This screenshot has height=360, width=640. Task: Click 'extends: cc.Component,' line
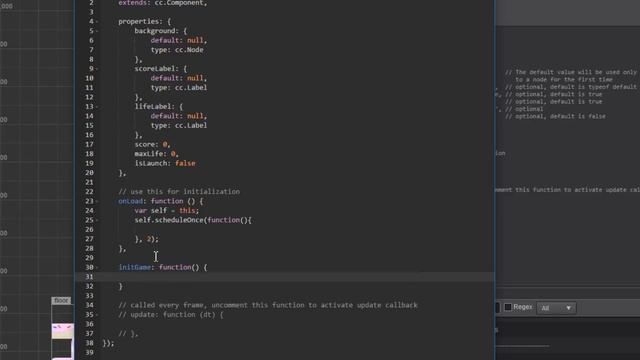click(x=163, y=3)
